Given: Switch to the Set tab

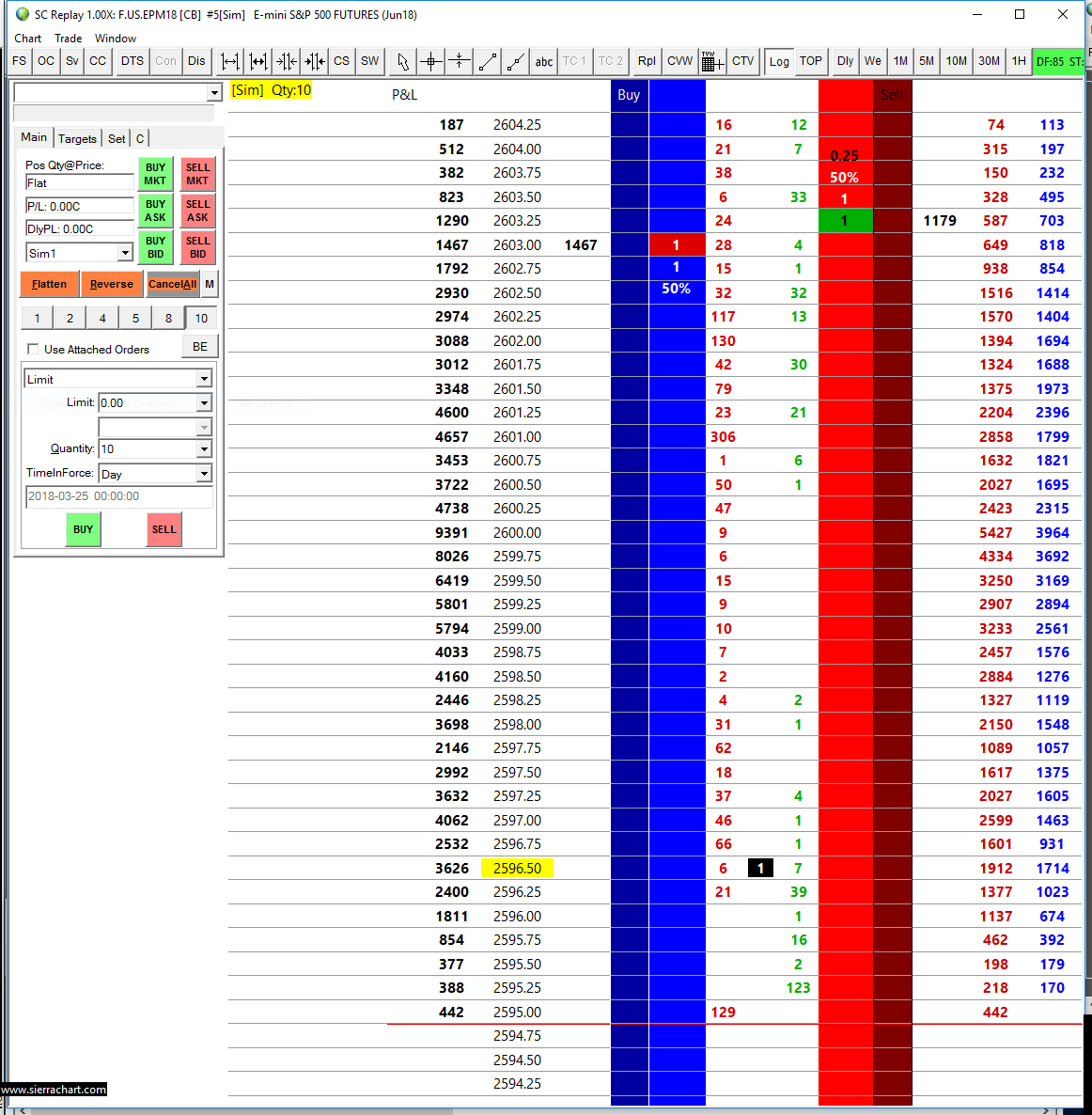Looking at the screenshot, I should point(117,138).
